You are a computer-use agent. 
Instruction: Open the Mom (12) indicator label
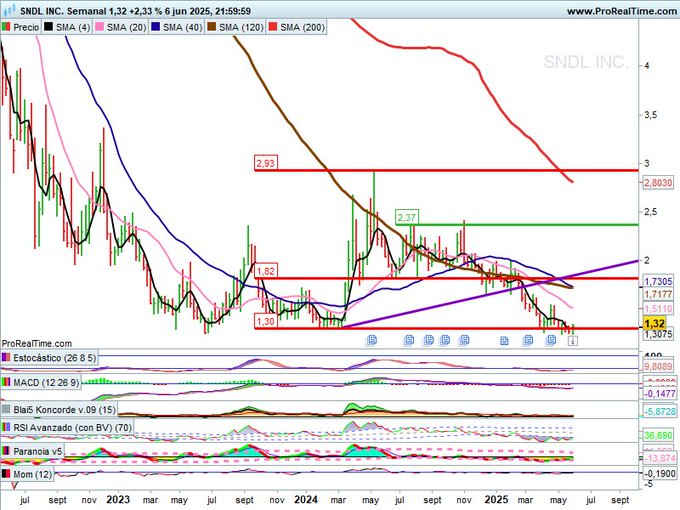pos(27,474)
